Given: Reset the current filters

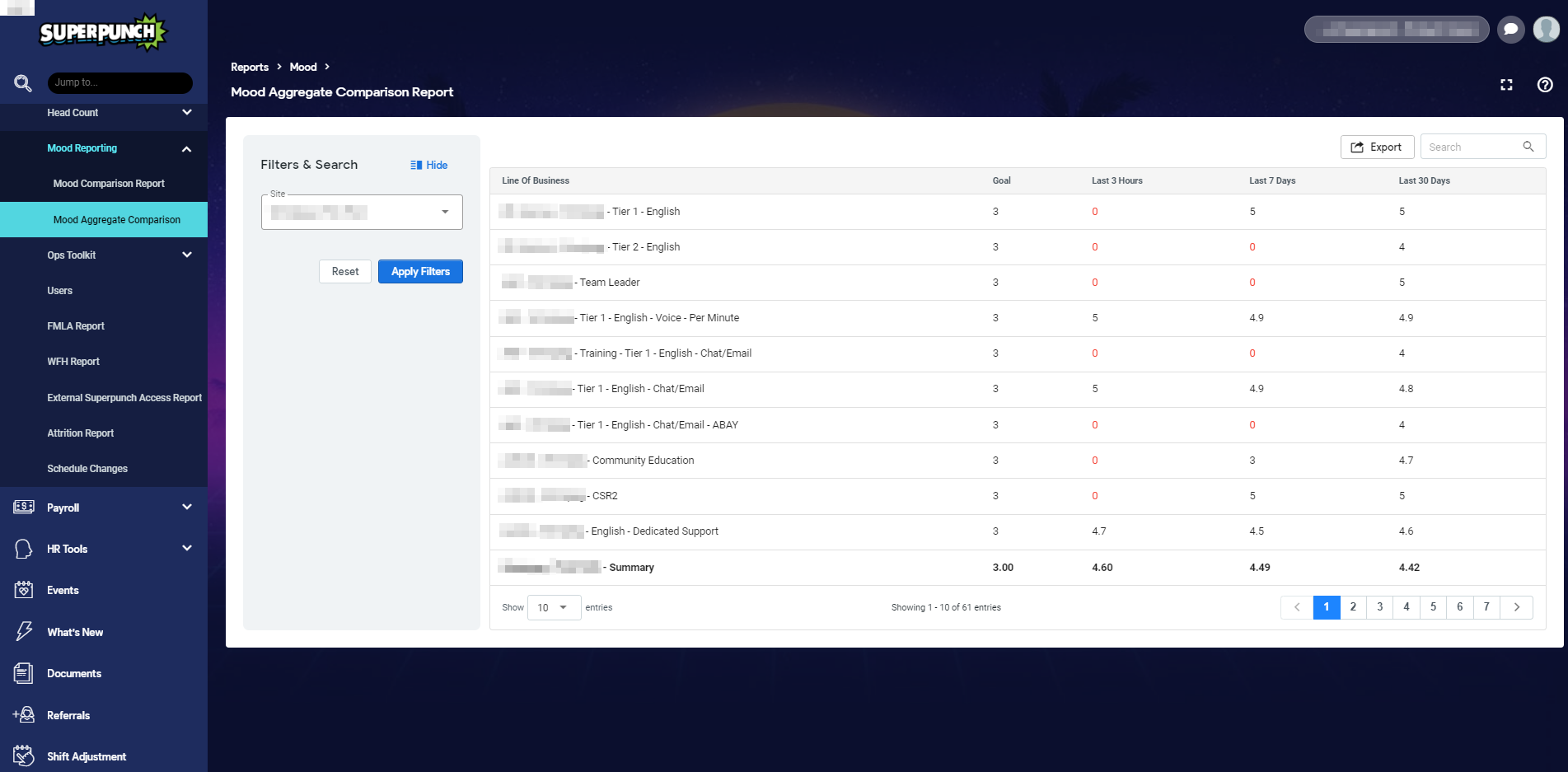Looking at the screenshot, I should 344,271.
